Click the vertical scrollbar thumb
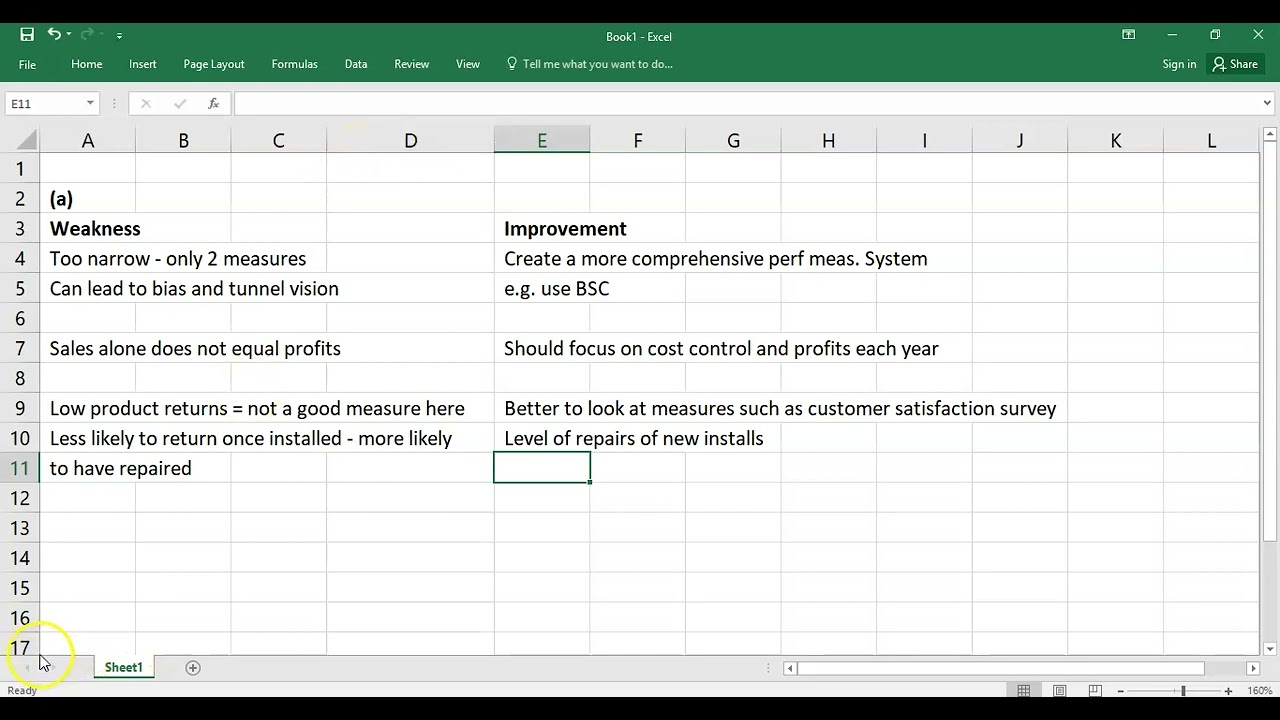The width and height of the screenshot is (1280, 720). click(x=1270, y=342)
